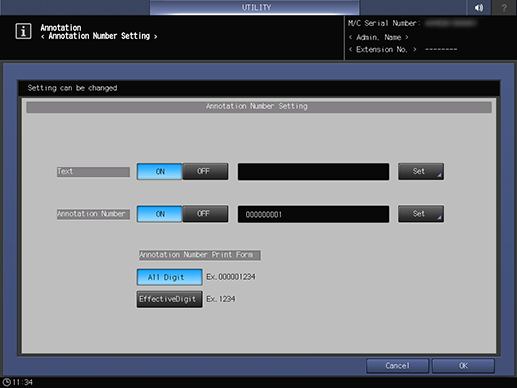Click the Text label
This screenshot has width=517, height=388.
pyautogui.click(x=93, y=172)
